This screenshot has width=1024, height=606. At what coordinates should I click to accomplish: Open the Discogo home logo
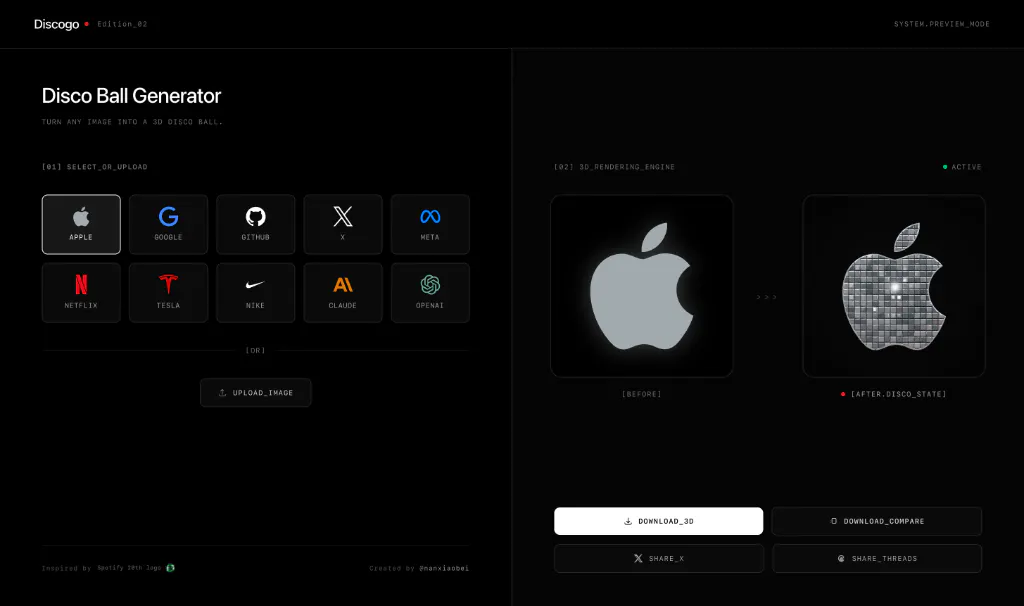coord(56,24)
